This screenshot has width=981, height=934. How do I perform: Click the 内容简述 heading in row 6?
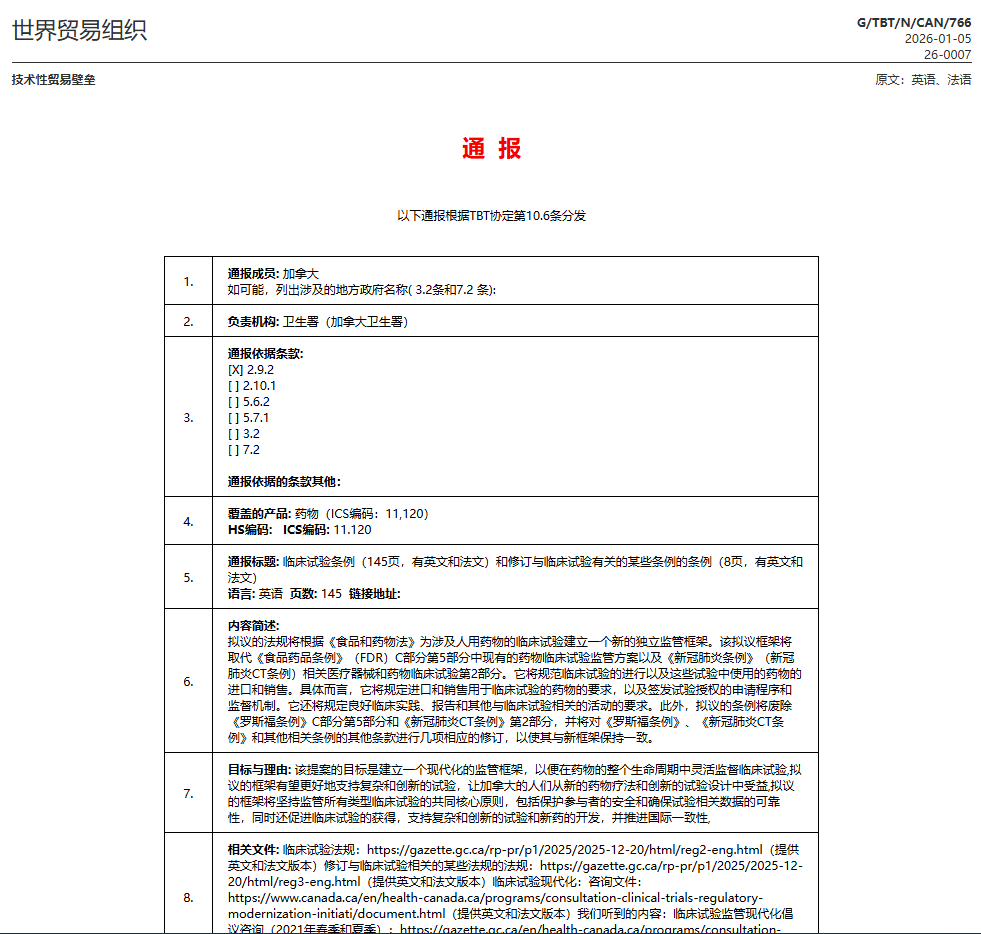click(252, 625)
